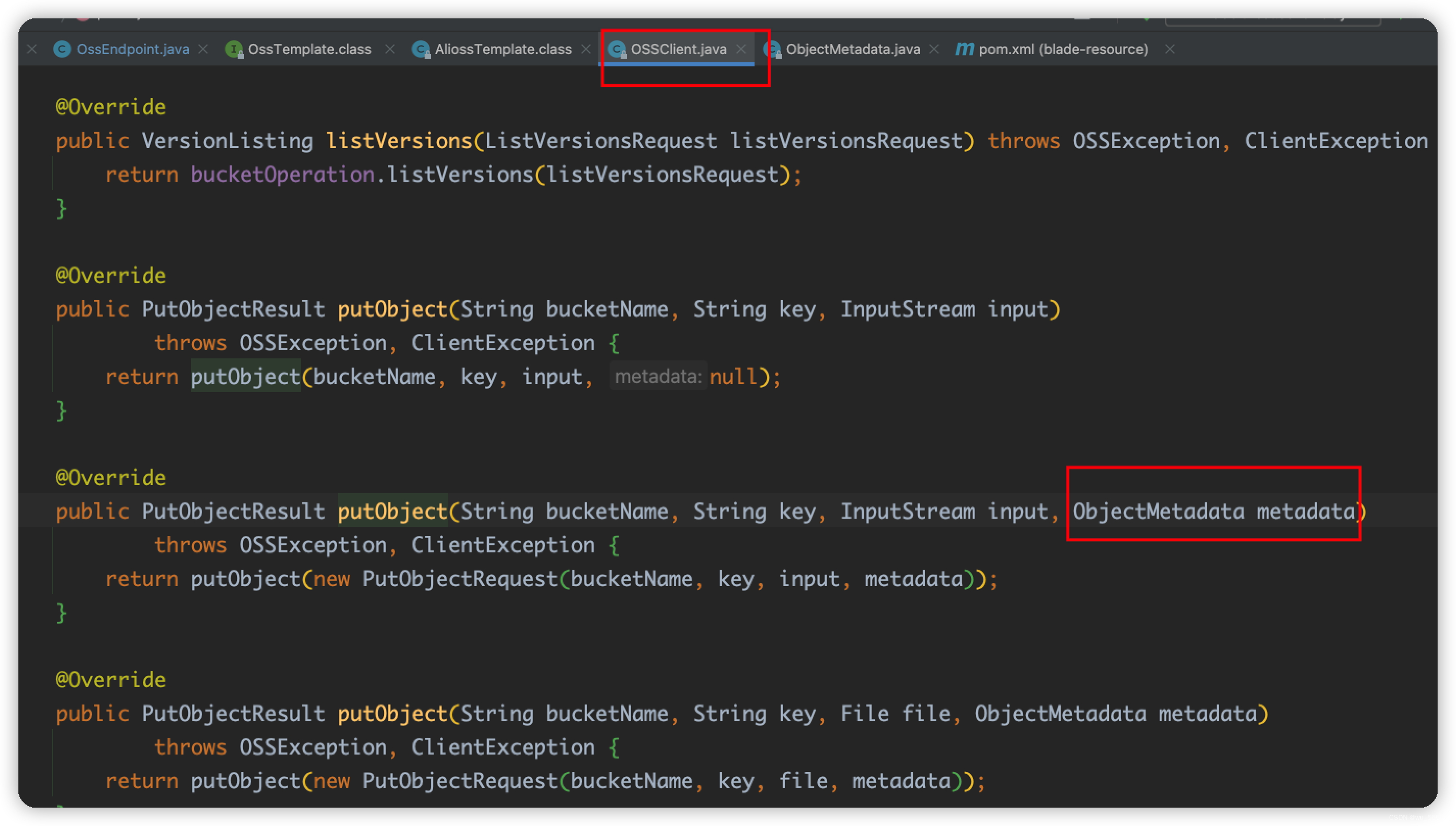Close the pom.xml tab
Viewport: 1456px width, 826px height.
(x=1169, y=50)
